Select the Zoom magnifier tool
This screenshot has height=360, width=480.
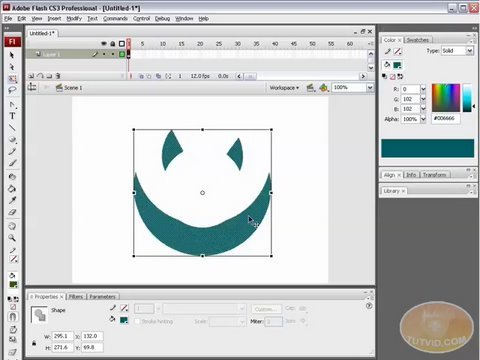pyautogui.click(x=12, y=238)
